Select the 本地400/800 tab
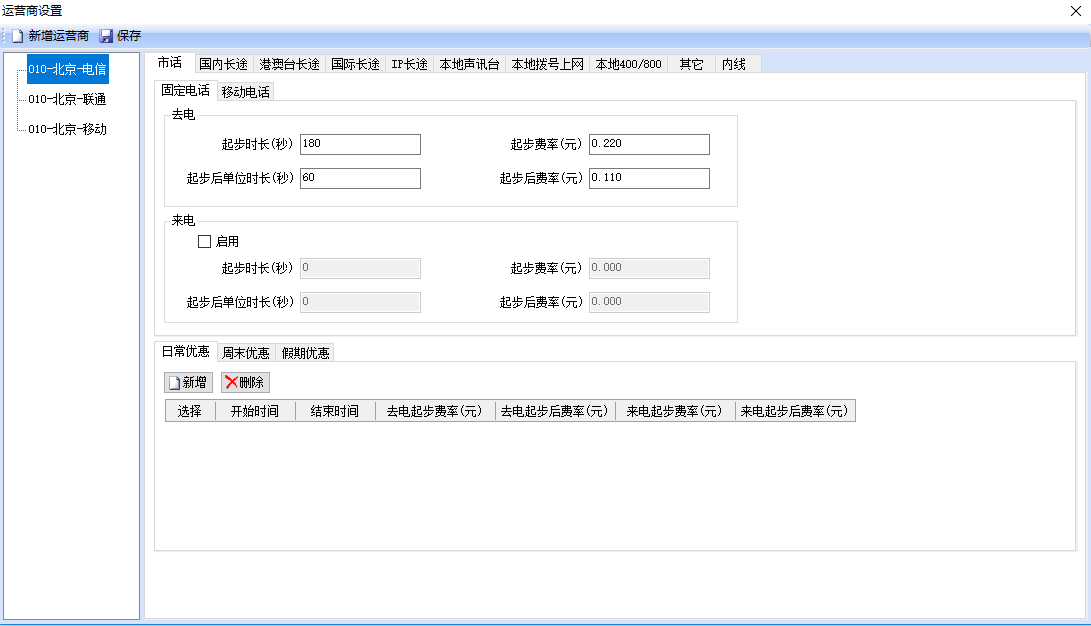 628,64
